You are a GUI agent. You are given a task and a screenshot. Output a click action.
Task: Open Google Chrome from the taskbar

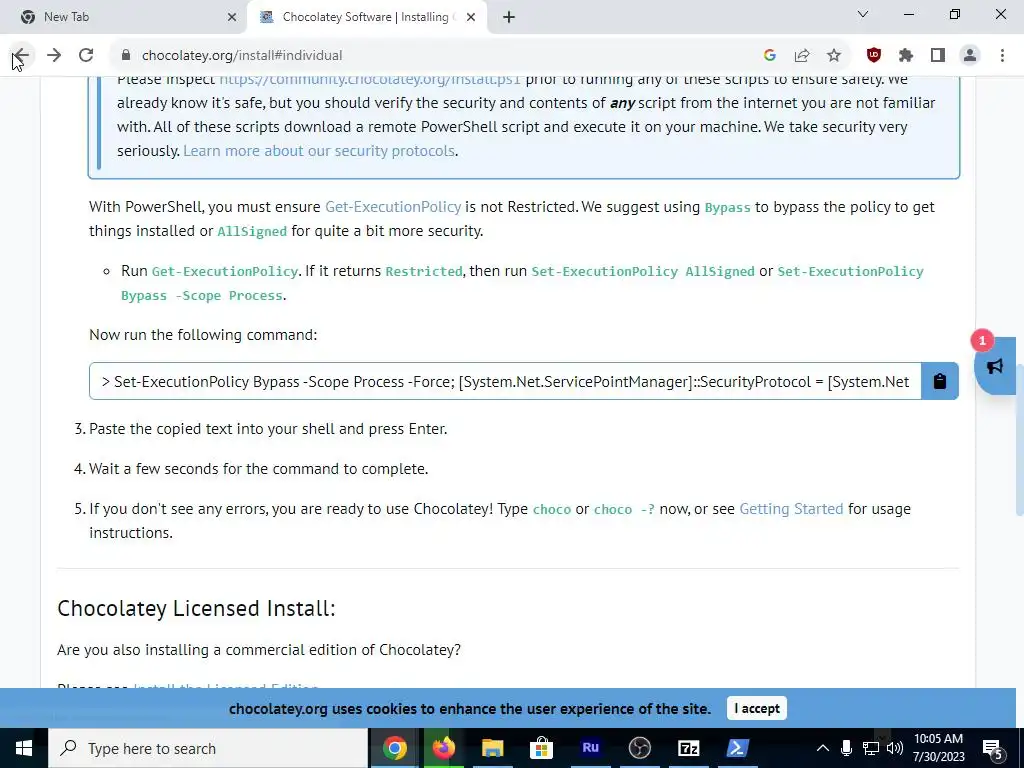point(394,748)
